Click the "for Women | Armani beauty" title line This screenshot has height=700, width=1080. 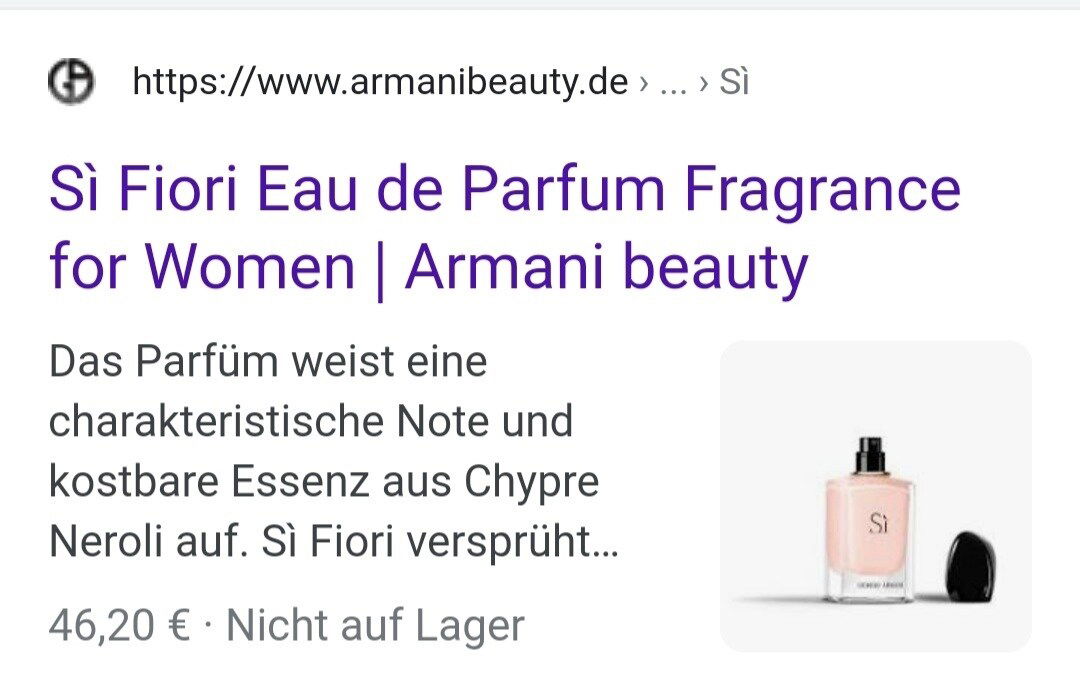tap(428, 267)
